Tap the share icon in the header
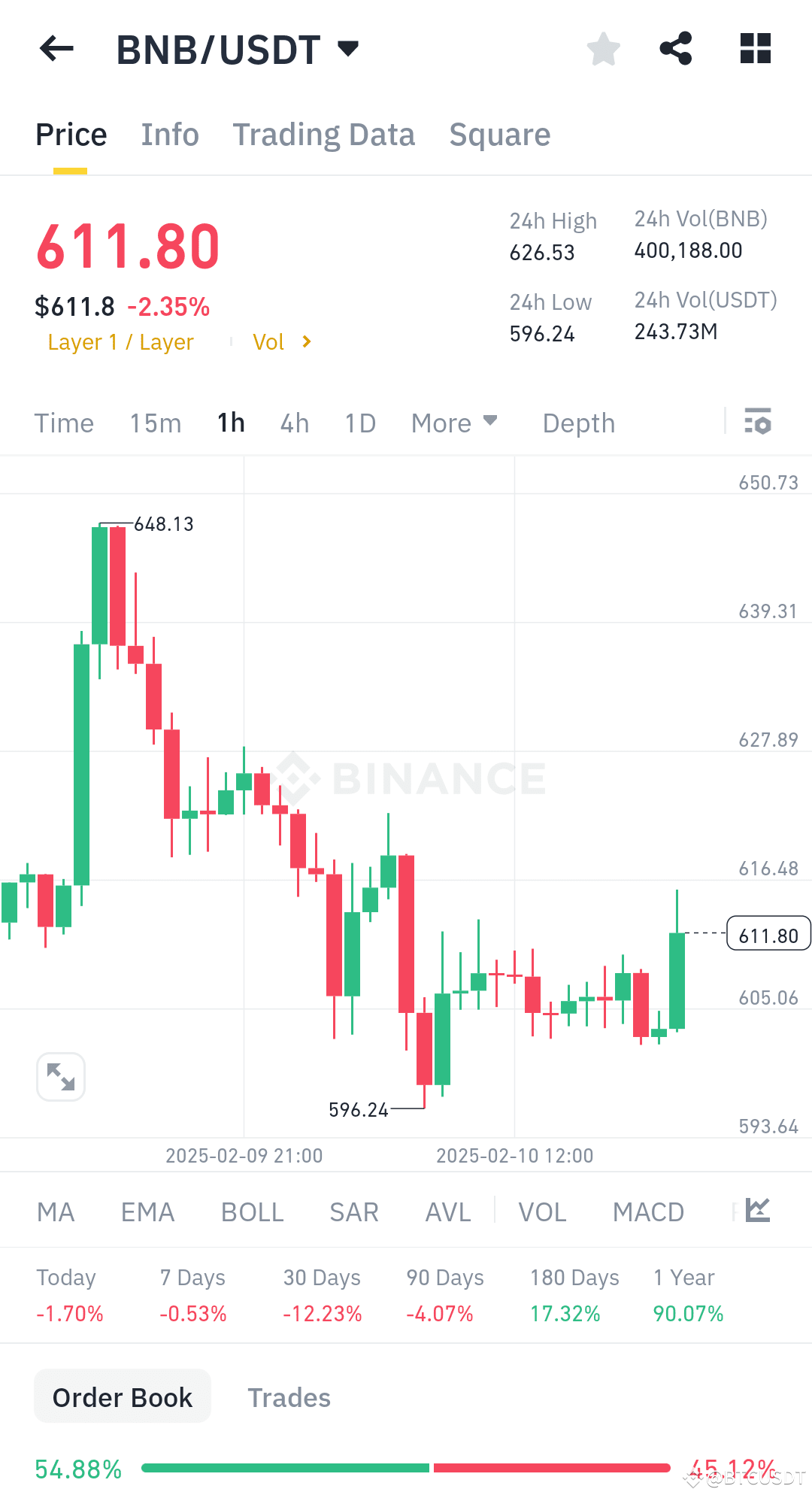This screenshot has width=812, height=1495. click(675, 48)
